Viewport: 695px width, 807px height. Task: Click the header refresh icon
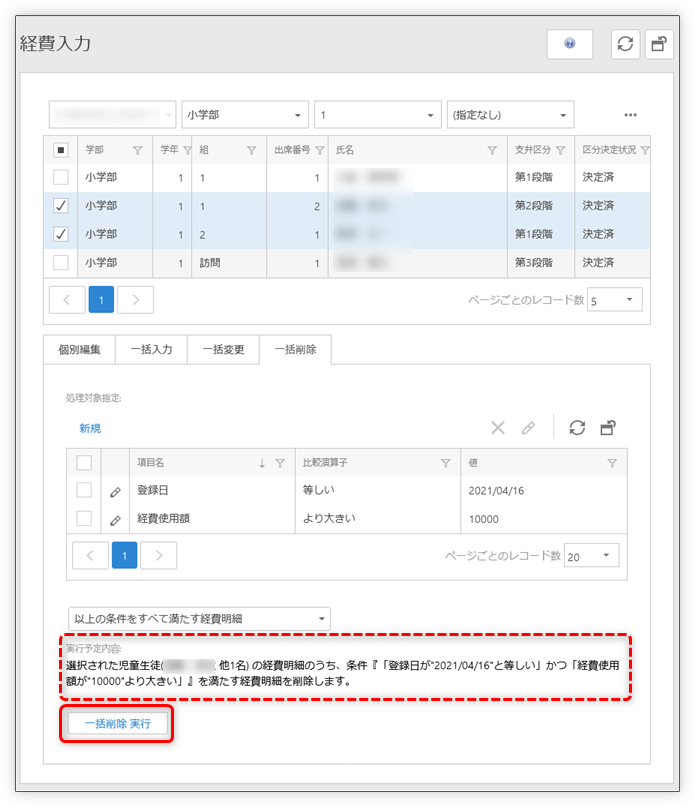point(625,44)
